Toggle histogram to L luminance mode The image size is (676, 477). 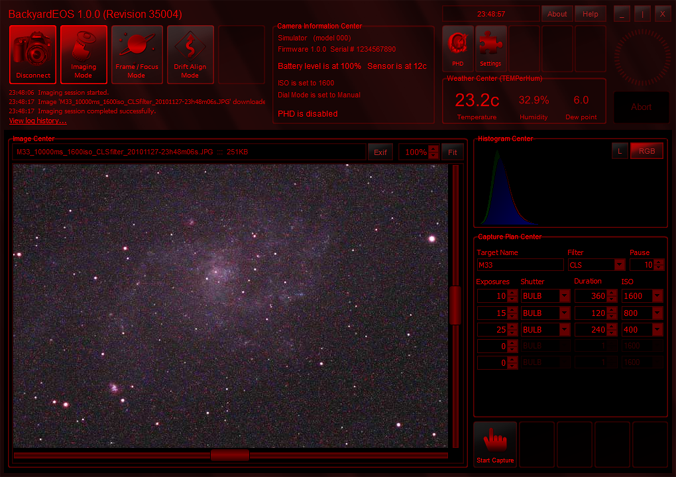point(620,151)
